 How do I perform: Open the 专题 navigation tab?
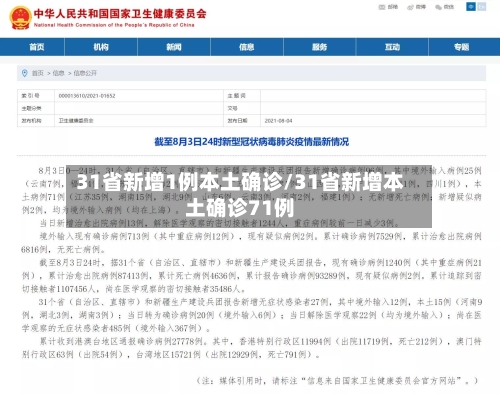[462, 47]
